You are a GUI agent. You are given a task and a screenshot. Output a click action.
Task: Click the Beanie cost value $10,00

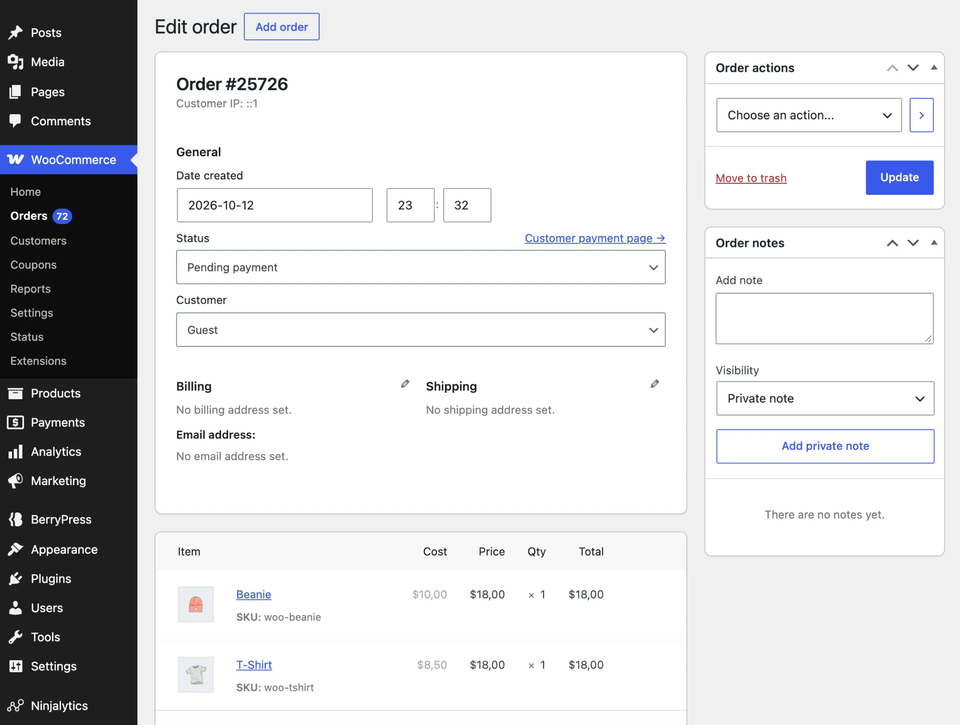point(430,595)
